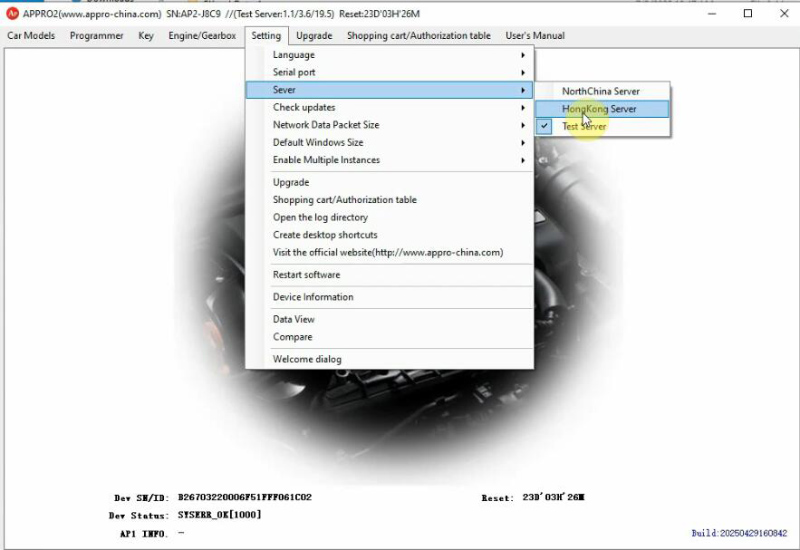Select the Compare entry
The image size is (800, 550).
pos(389,337)
